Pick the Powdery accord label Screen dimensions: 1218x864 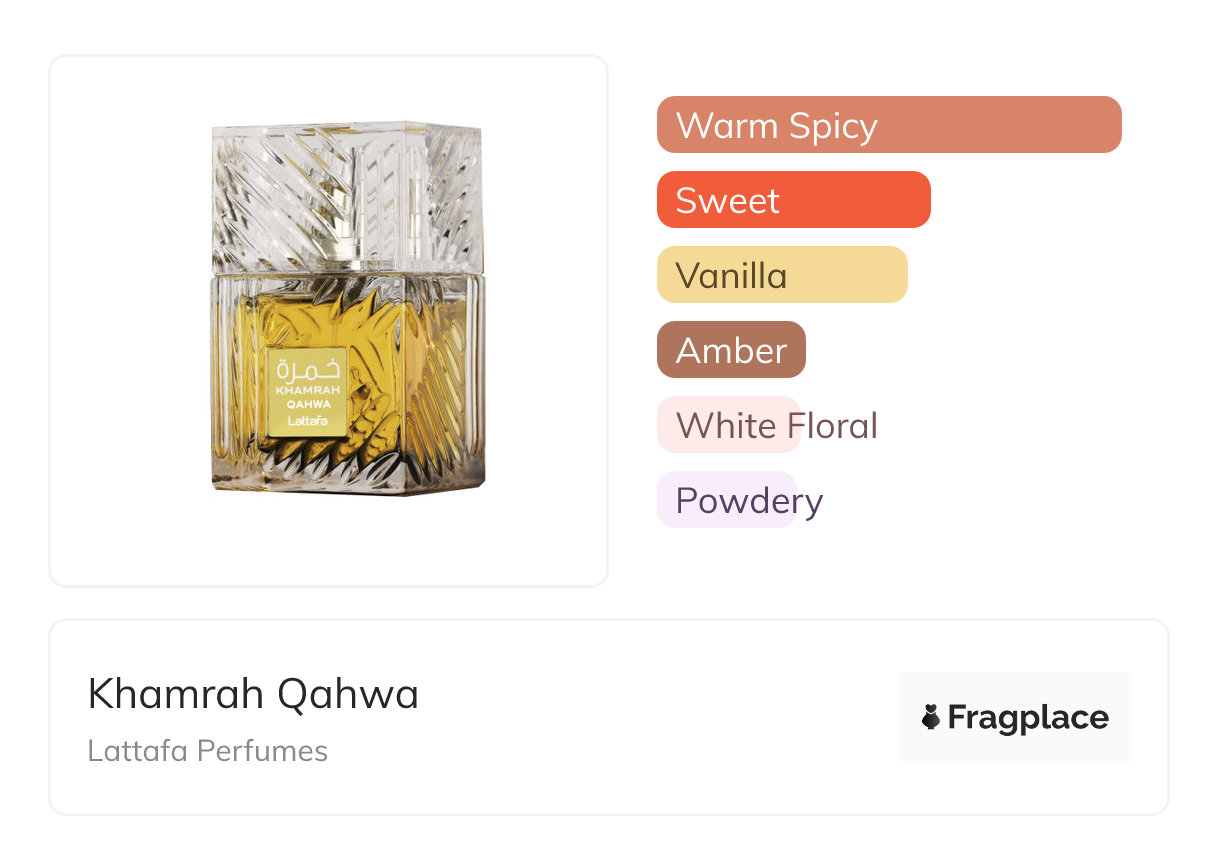click(748, 500)
